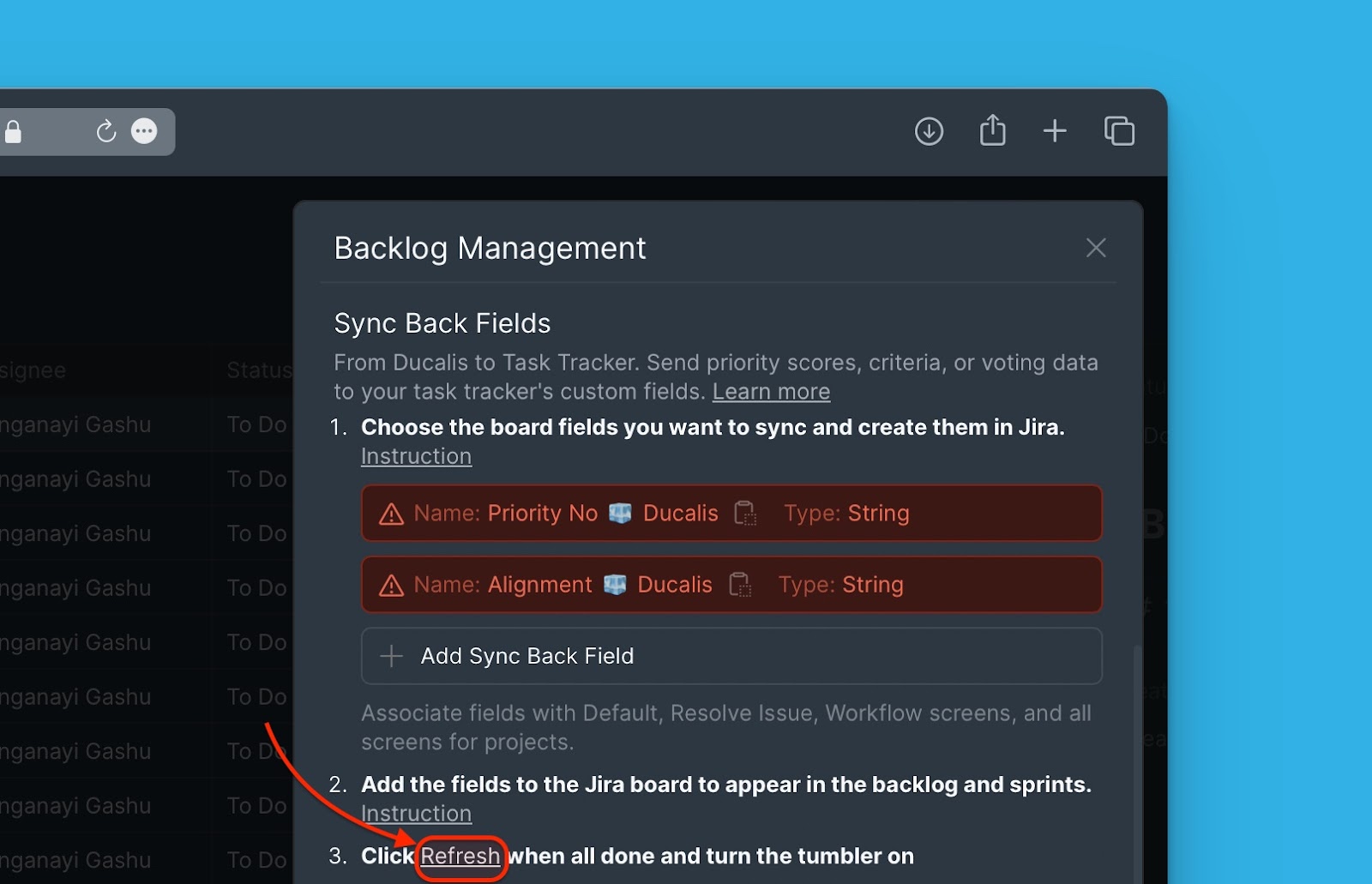The image size is (1372, 884).
Task: Click the ice cube emoji in Priority No name
Action: pyautogui.click(x=620, y=513)
